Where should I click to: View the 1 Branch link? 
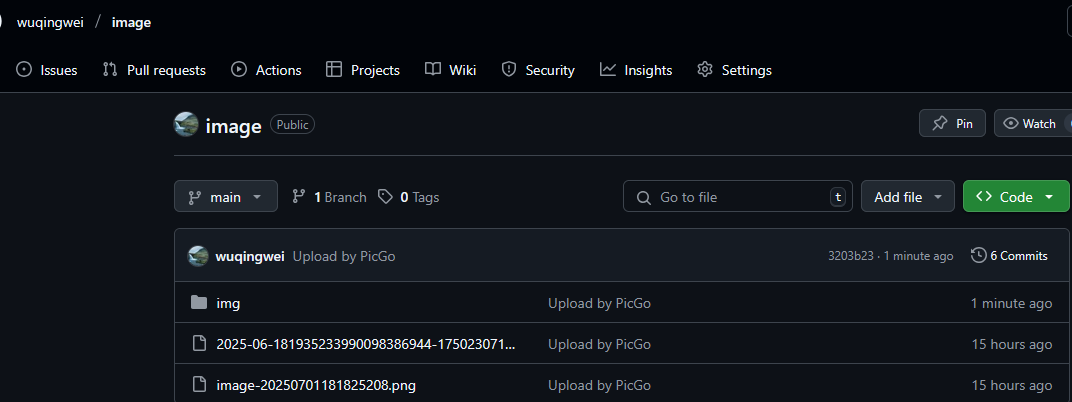point(329,197)
